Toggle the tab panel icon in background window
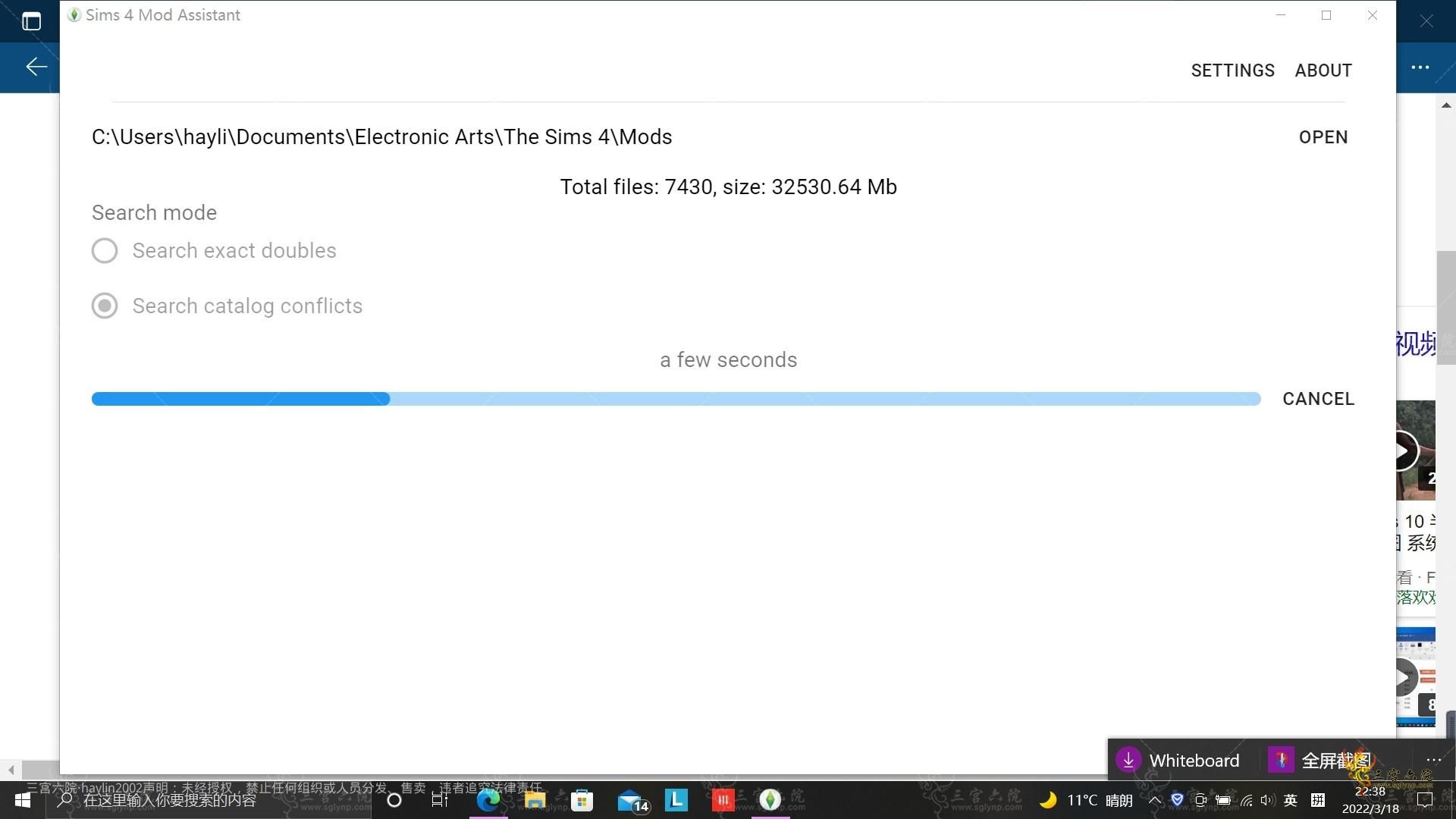The image size is (1456, 819). tap(31, 21)
